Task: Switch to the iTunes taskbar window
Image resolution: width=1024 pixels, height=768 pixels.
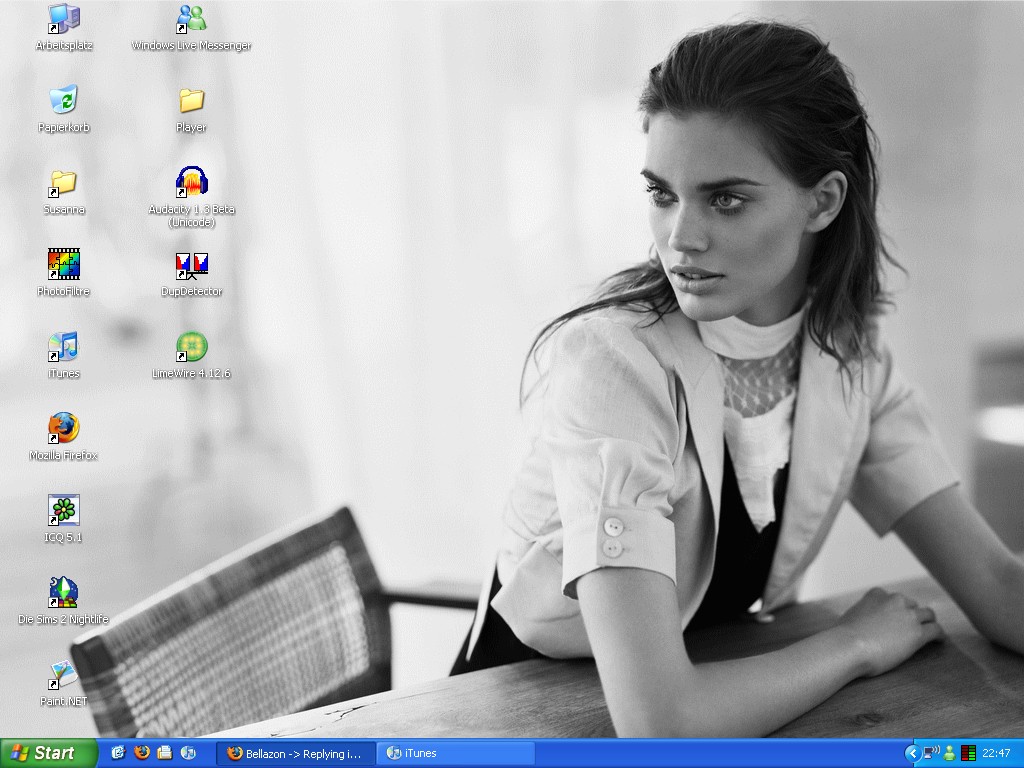Action: pyautogui.click(x=456, y=753)
